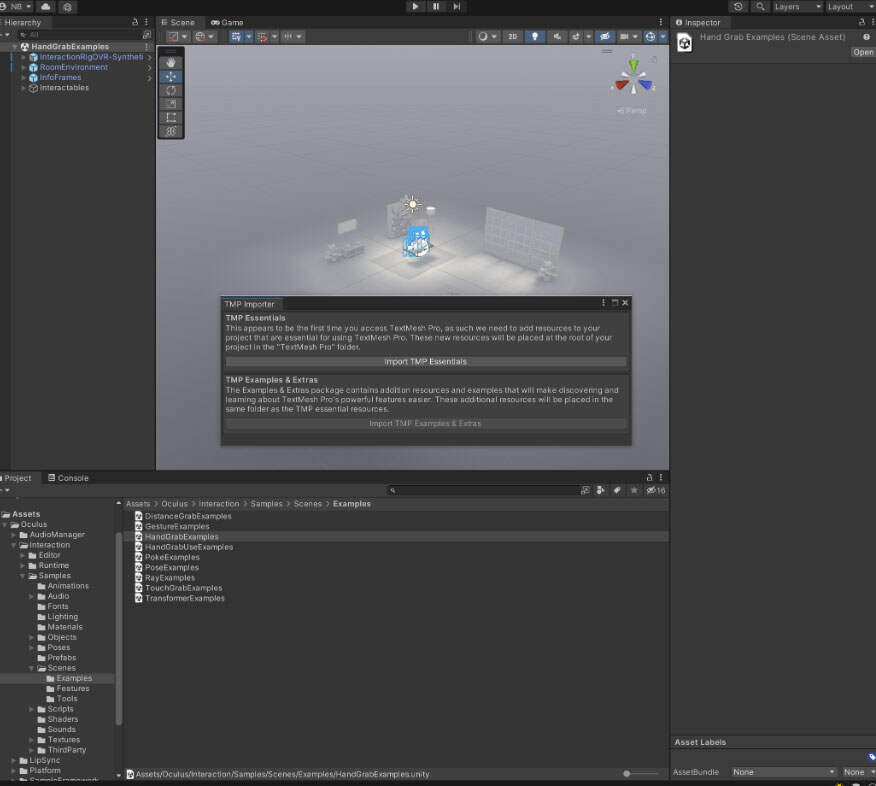Click the Unity Cloud services icon

pos(46,6)
